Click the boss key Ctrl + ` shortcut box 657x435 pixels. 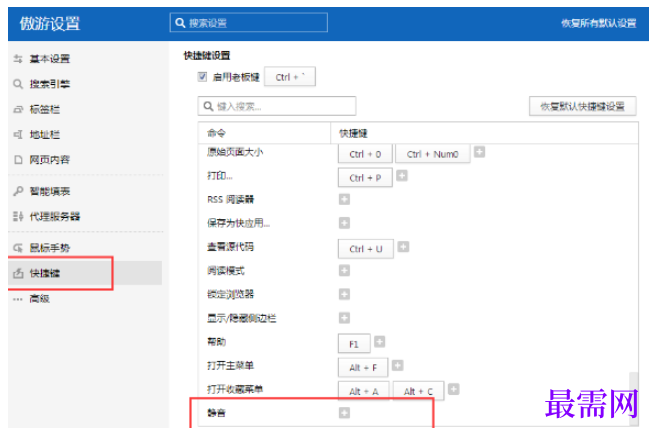(290, 77)
